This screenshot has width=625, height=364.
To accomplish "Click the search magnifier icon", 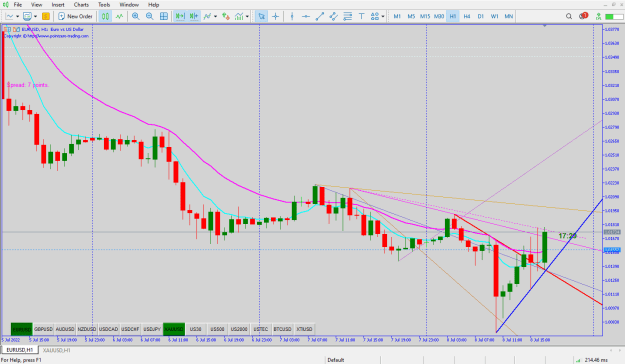I will click(x=569, y=16).
